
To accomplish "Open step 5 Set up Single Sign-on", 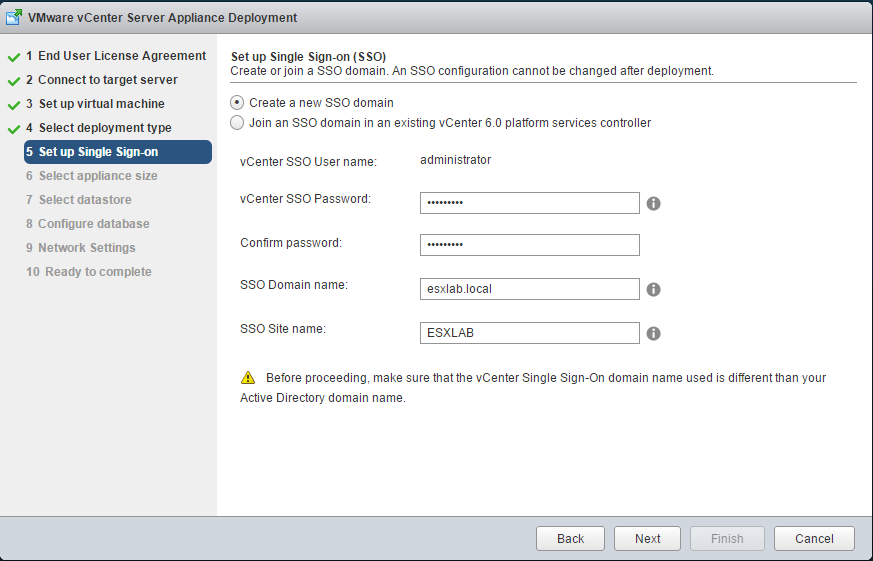I will (98, 152).
